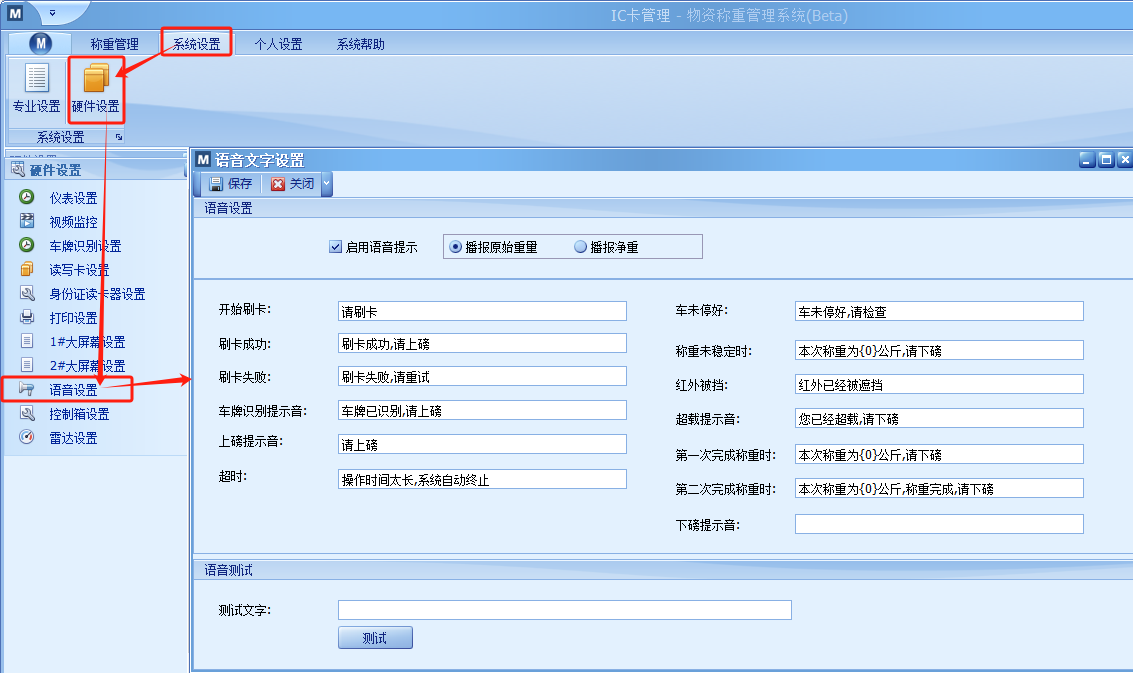
Task: Switch to 称重管理 tab
Action: pos(114,44)
